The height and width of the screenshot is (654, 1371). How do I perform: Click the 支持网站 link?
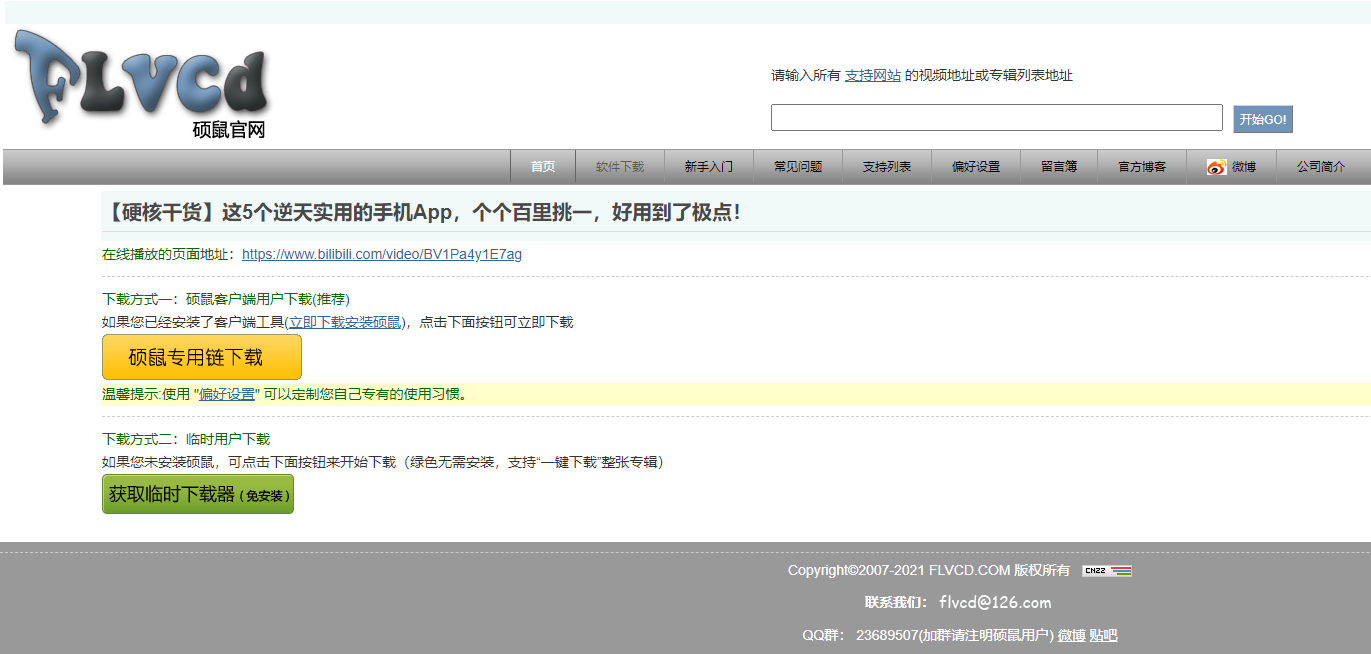pyautogui.click(x=872, y=74)
